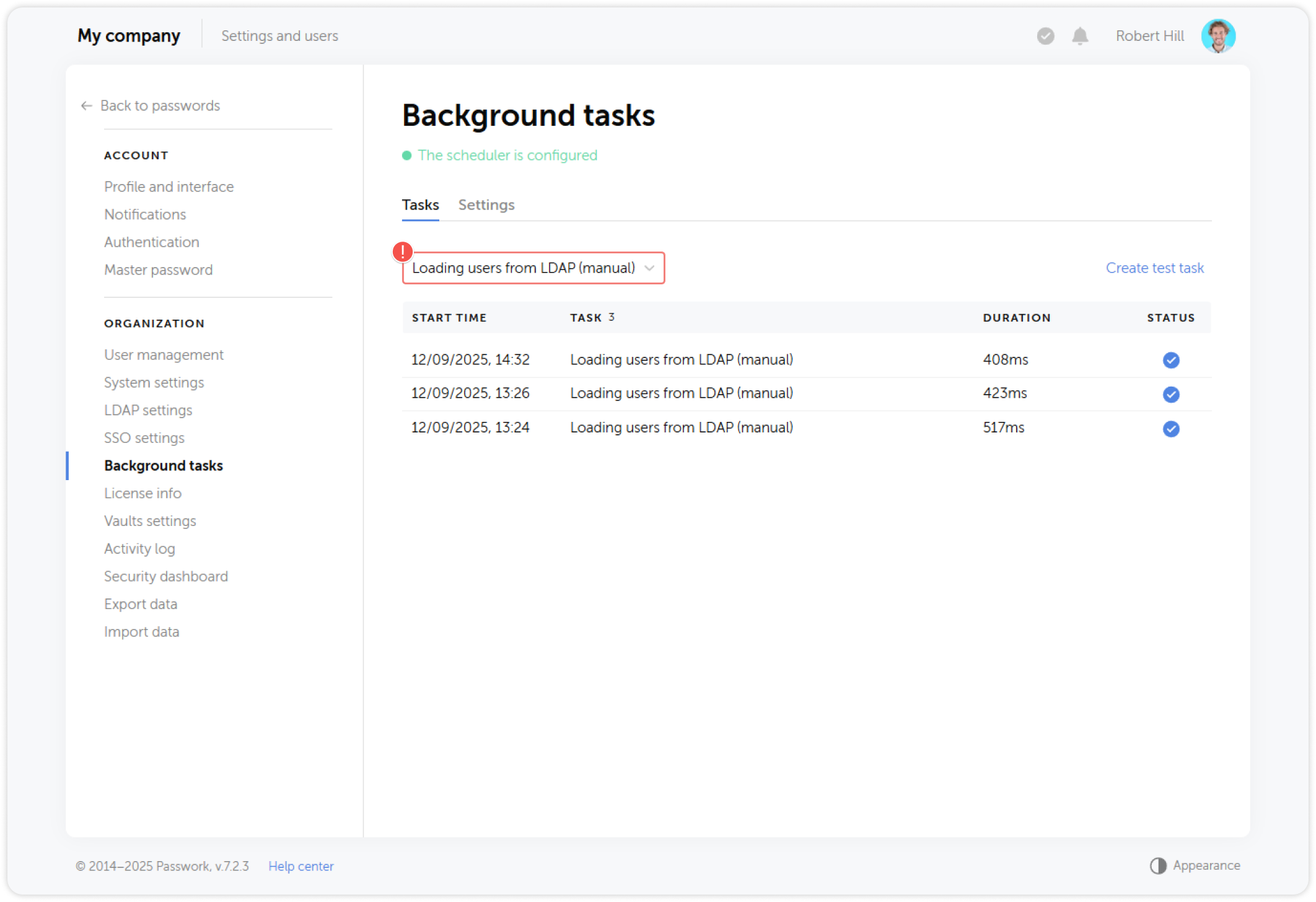Click the blue highlight bar beside Background tasks
This screenshot has width=1316, height=902.
[x=68, y=466]
